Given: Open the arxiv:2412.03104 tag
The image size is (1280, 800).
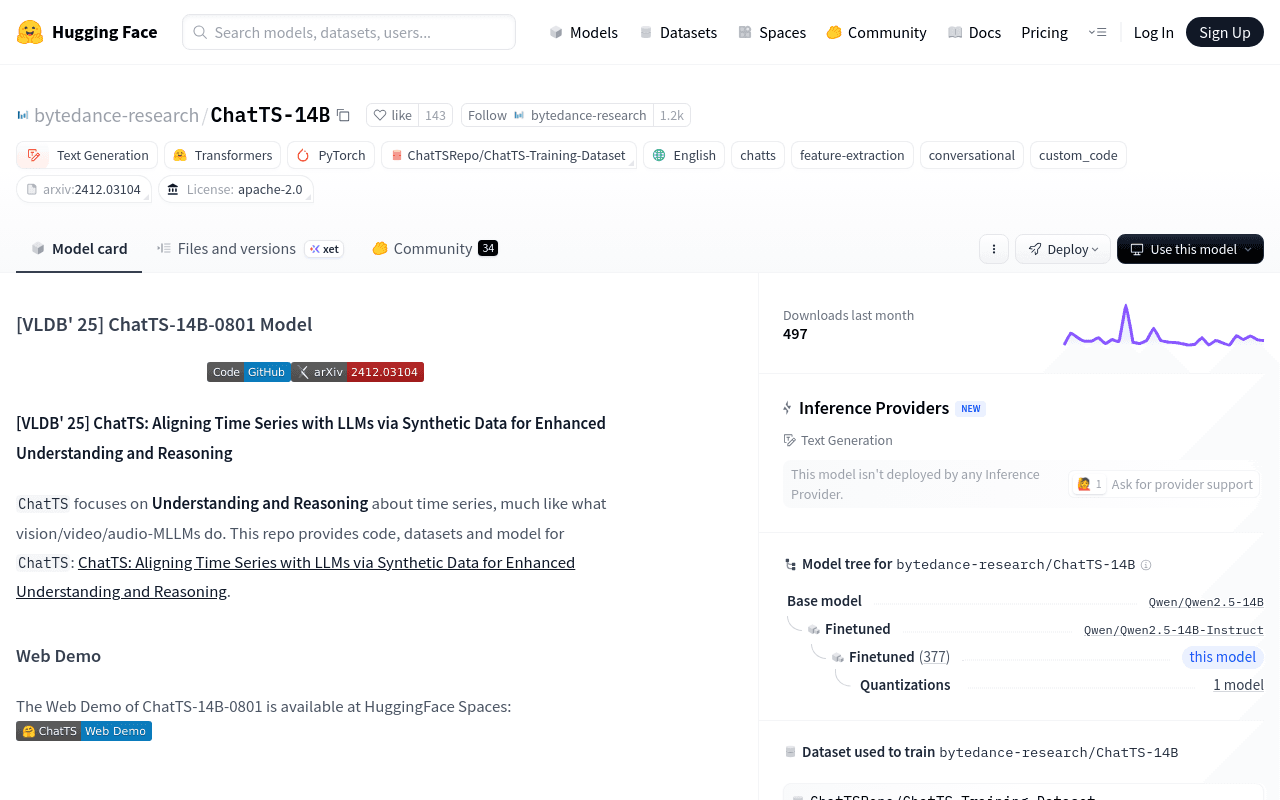Looking at the screenshot, I should click(x=84, y=189).
